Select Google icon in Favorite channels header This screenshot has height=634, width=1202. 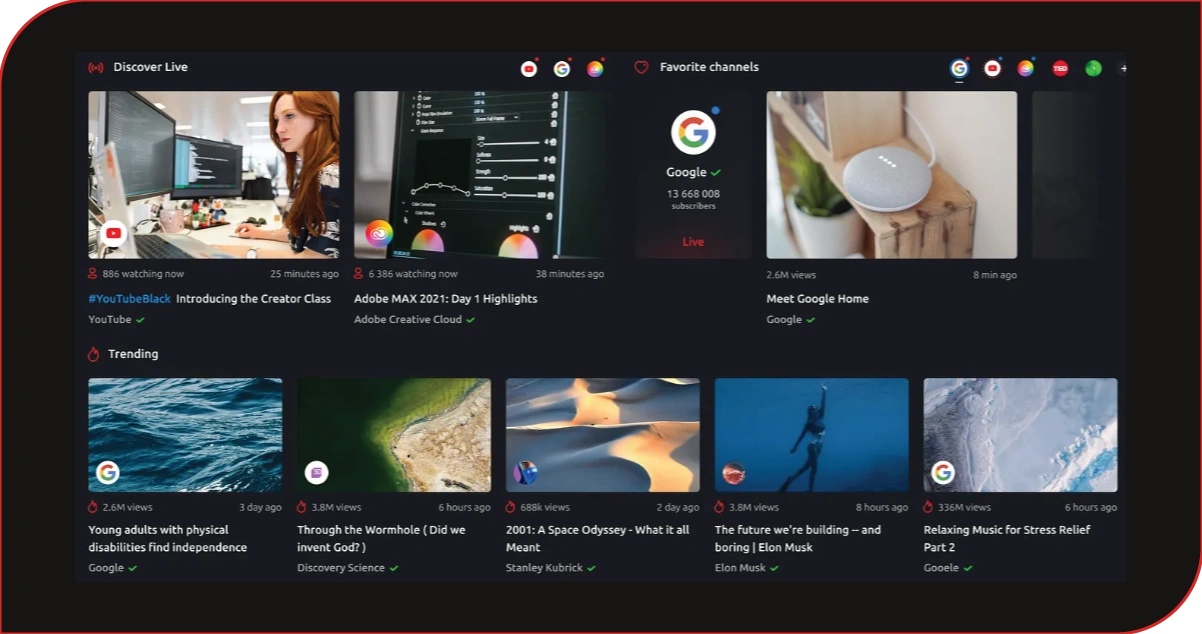click(x=959, y=68)
